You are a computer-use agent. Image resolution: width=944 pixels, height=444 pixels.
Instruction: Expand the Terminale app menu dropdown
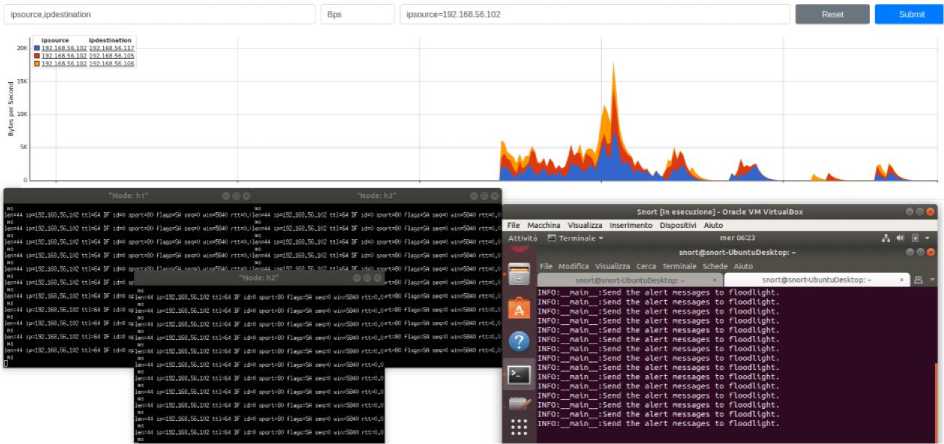click(x=575, y=238)
